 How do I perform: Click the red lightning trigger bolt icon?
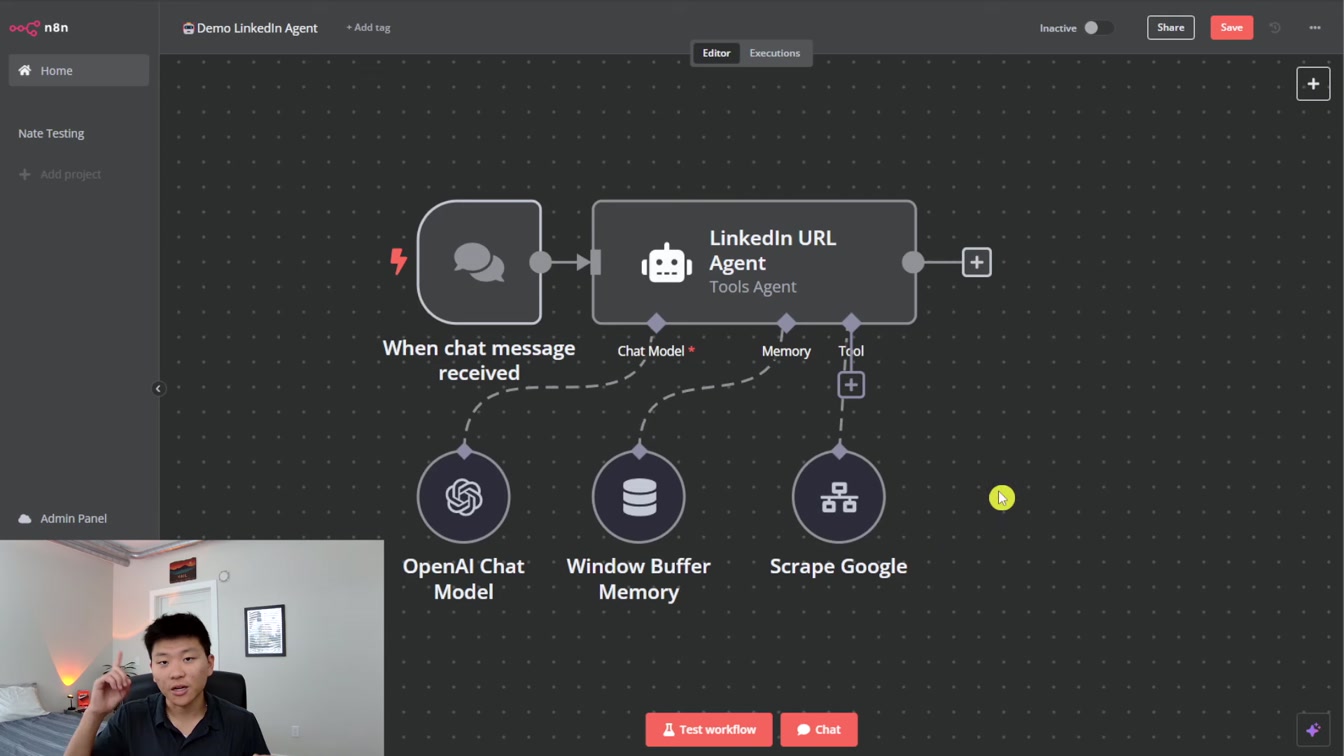pos(398,261)
